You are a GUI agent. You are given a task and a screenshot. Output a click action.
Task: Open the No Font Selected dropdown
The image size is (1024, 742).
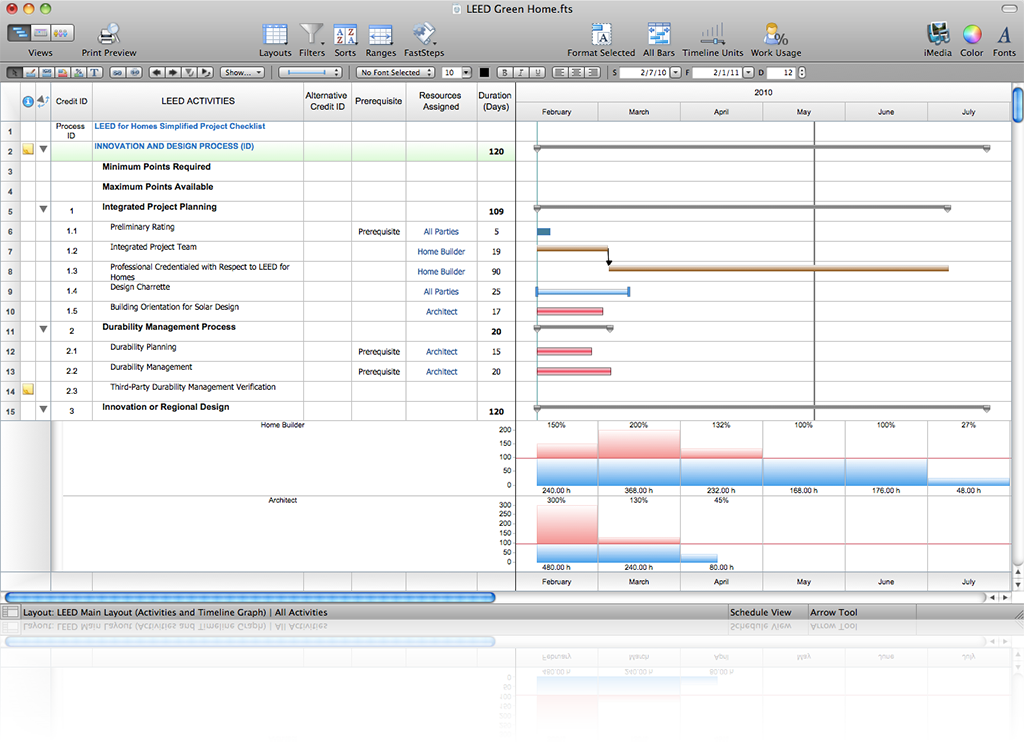pyautogui.click(x=396, y=73)
